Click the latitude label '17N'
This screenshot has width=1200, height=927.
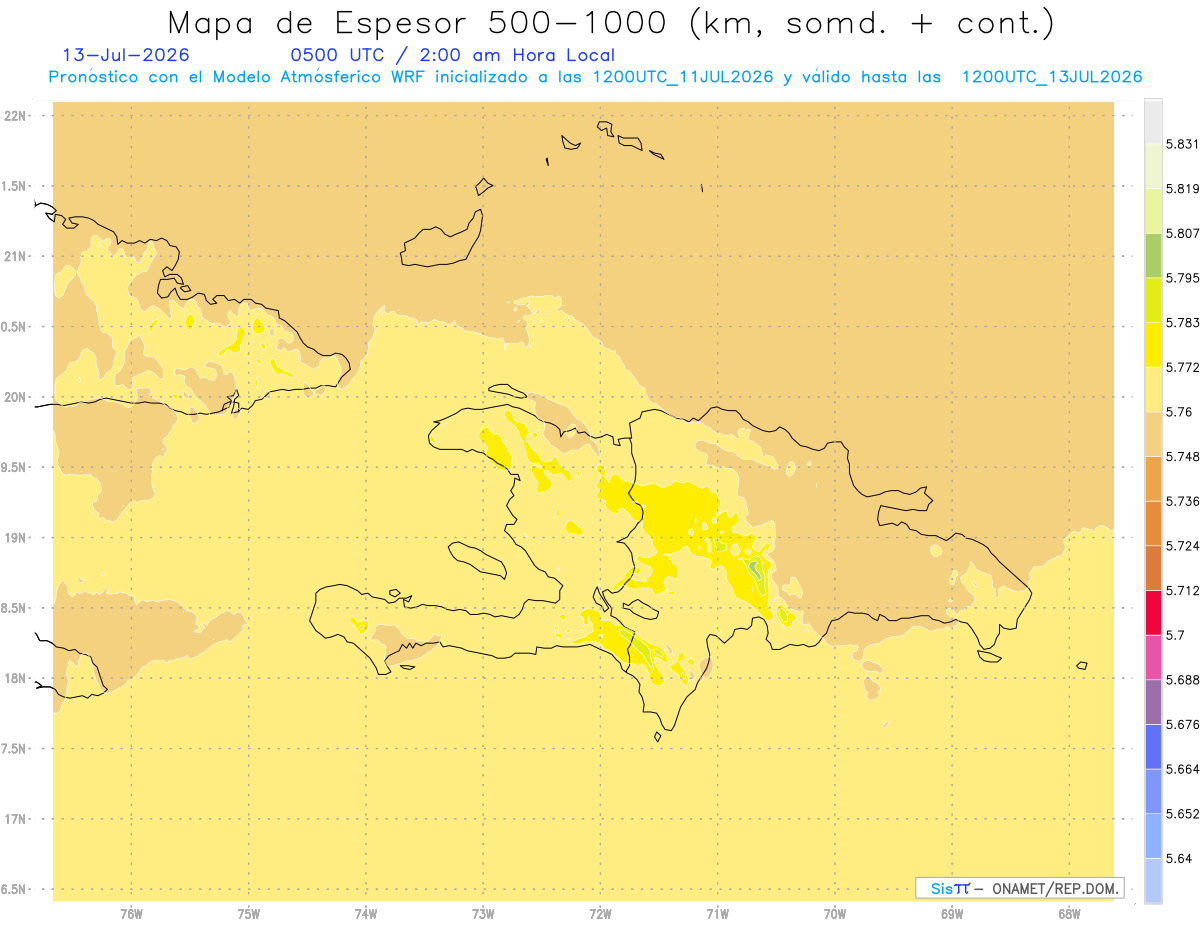pyautogui.click(x=15, y=819)
